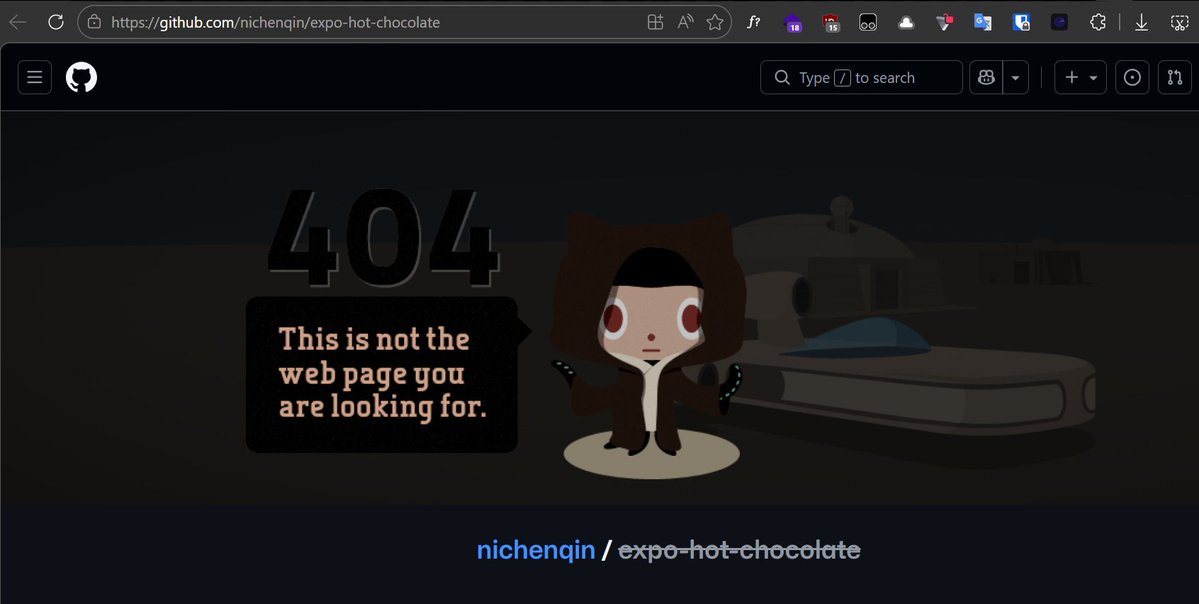
Task: Click the white cloud extension icon
Action: (906, 22)
